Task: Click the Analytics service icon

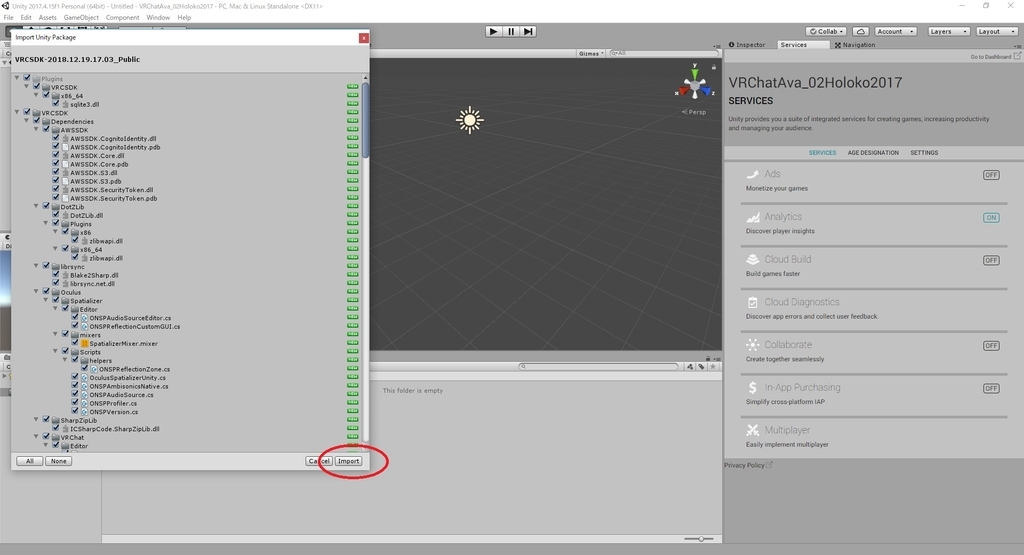Action: (x=752, y=217)
